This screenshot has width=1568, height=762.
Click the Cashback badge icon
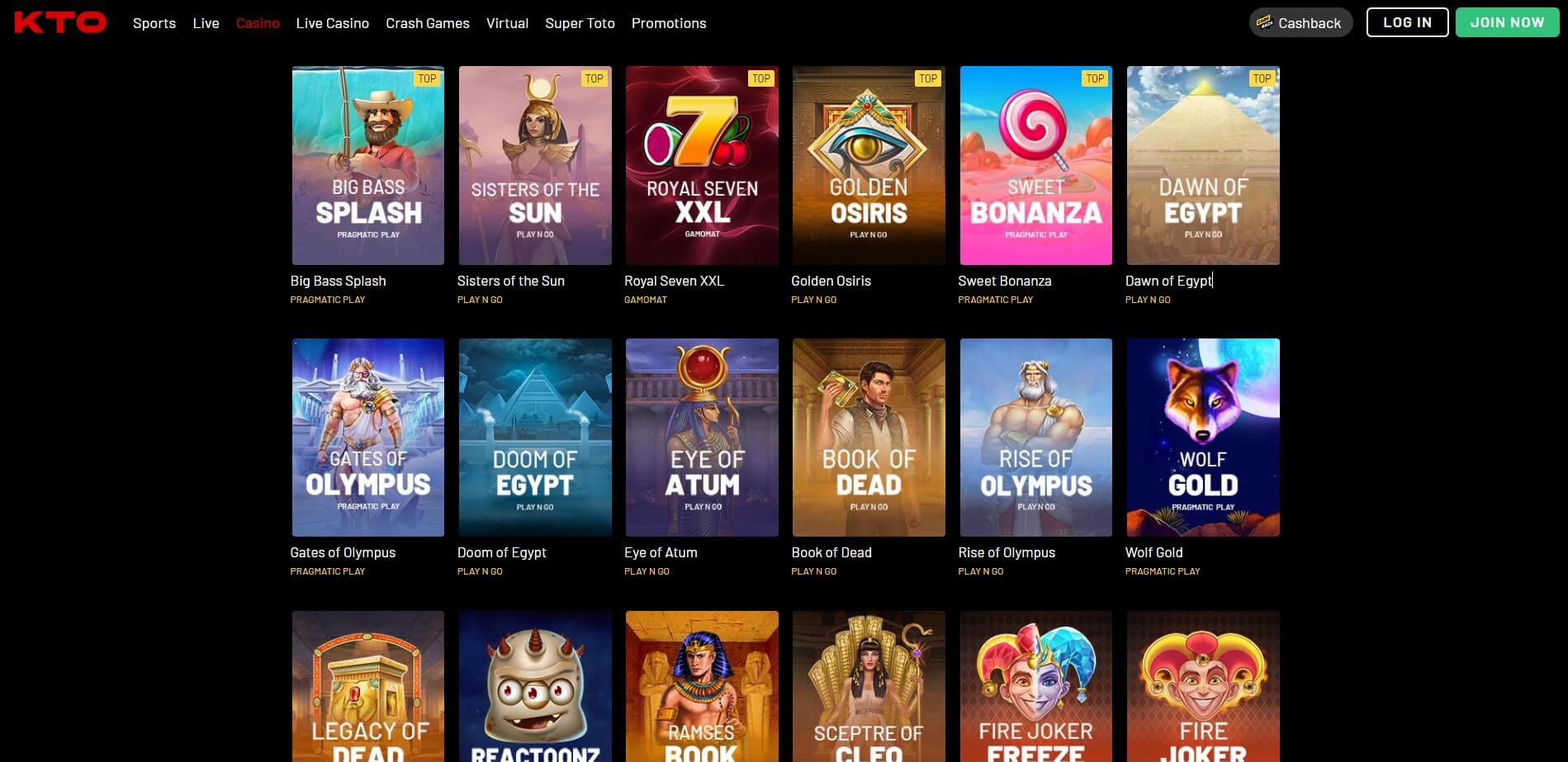click(1264, 23)
